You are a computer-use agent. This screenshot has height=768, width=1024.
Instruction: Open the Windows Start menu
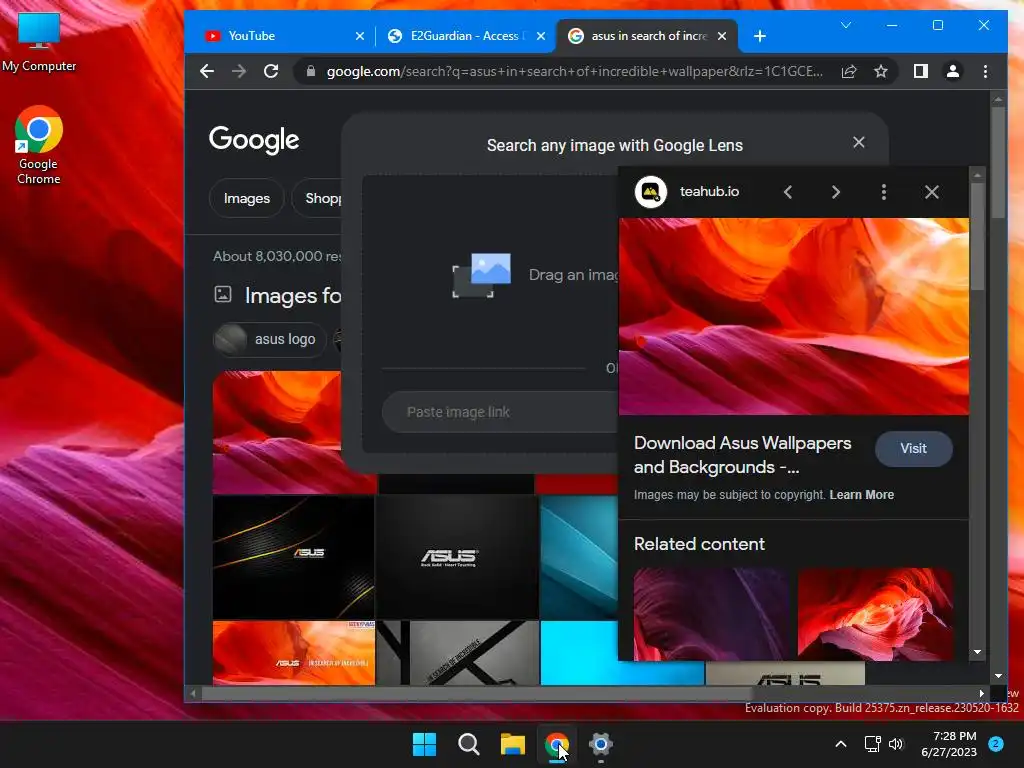point(424,744)
